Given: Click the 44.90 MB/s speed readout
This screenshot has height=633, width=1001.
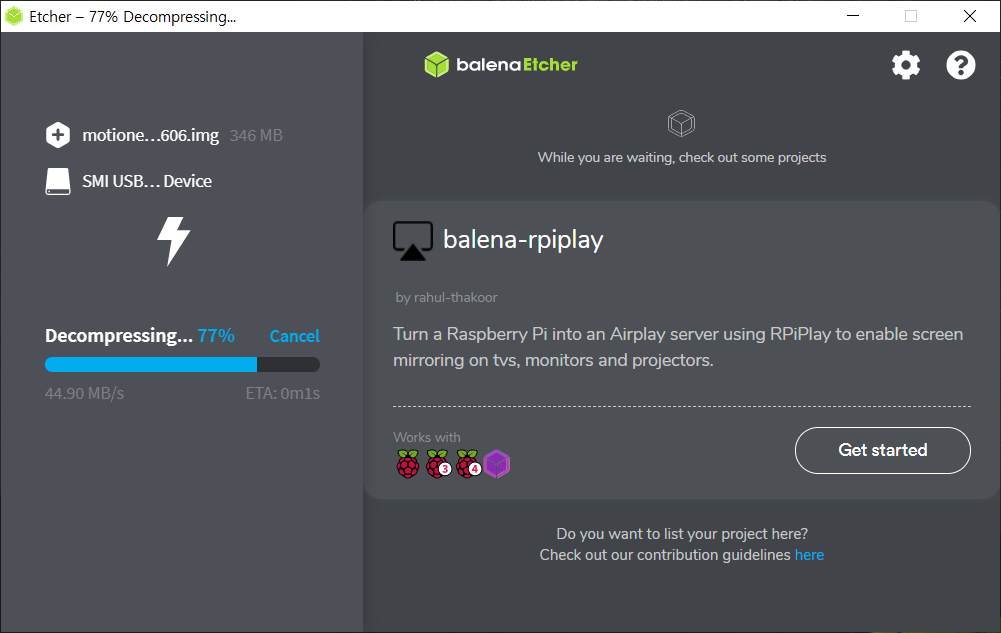Looking at the screenshot, I should (x=84, y=393).
